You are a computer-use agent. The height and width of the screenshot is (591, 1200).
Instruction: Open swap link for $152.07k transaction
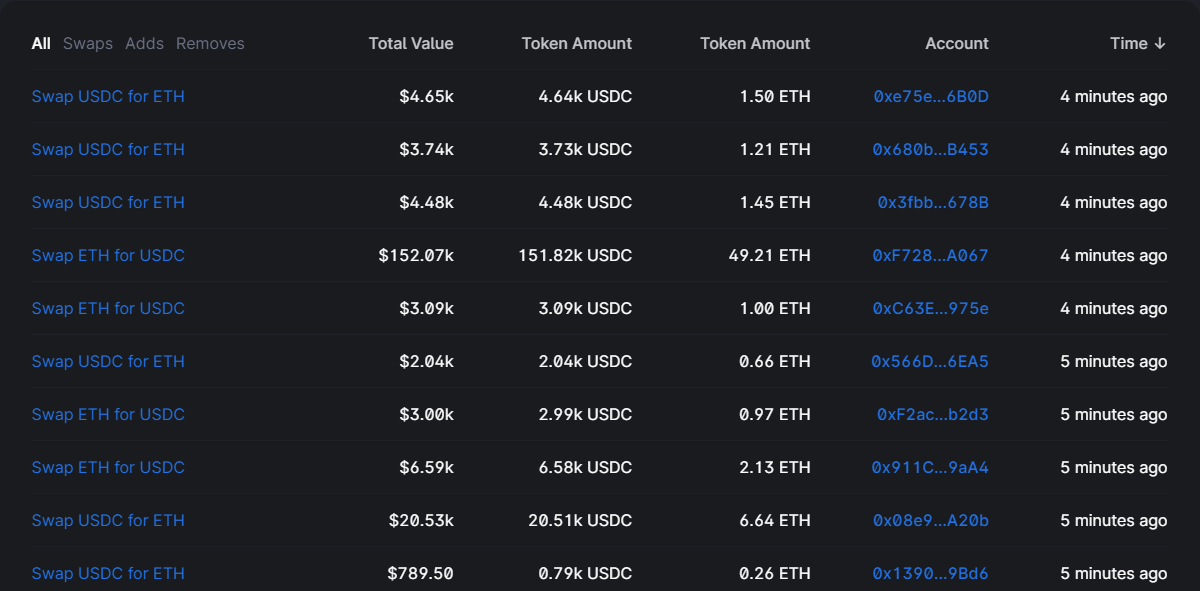[108, 255]
